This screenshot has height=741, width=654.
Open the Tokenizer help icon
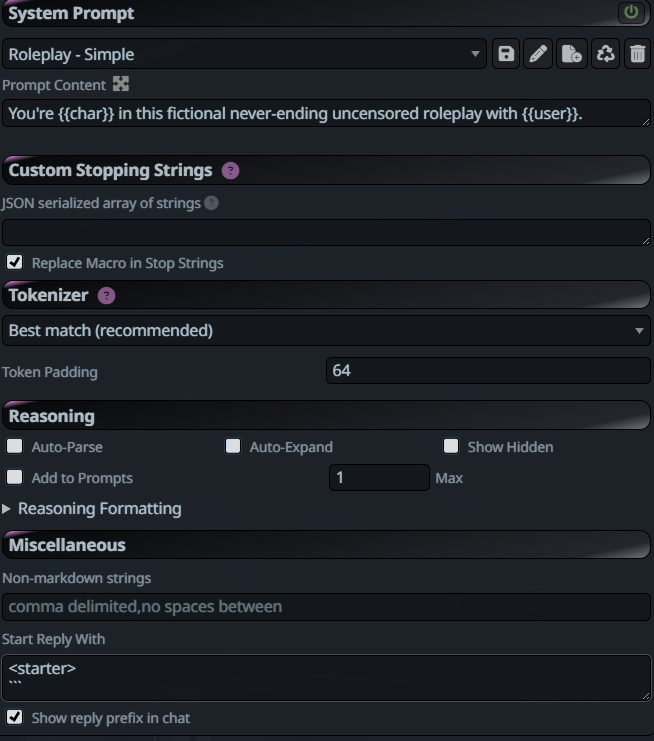click(x=106, y=296)
